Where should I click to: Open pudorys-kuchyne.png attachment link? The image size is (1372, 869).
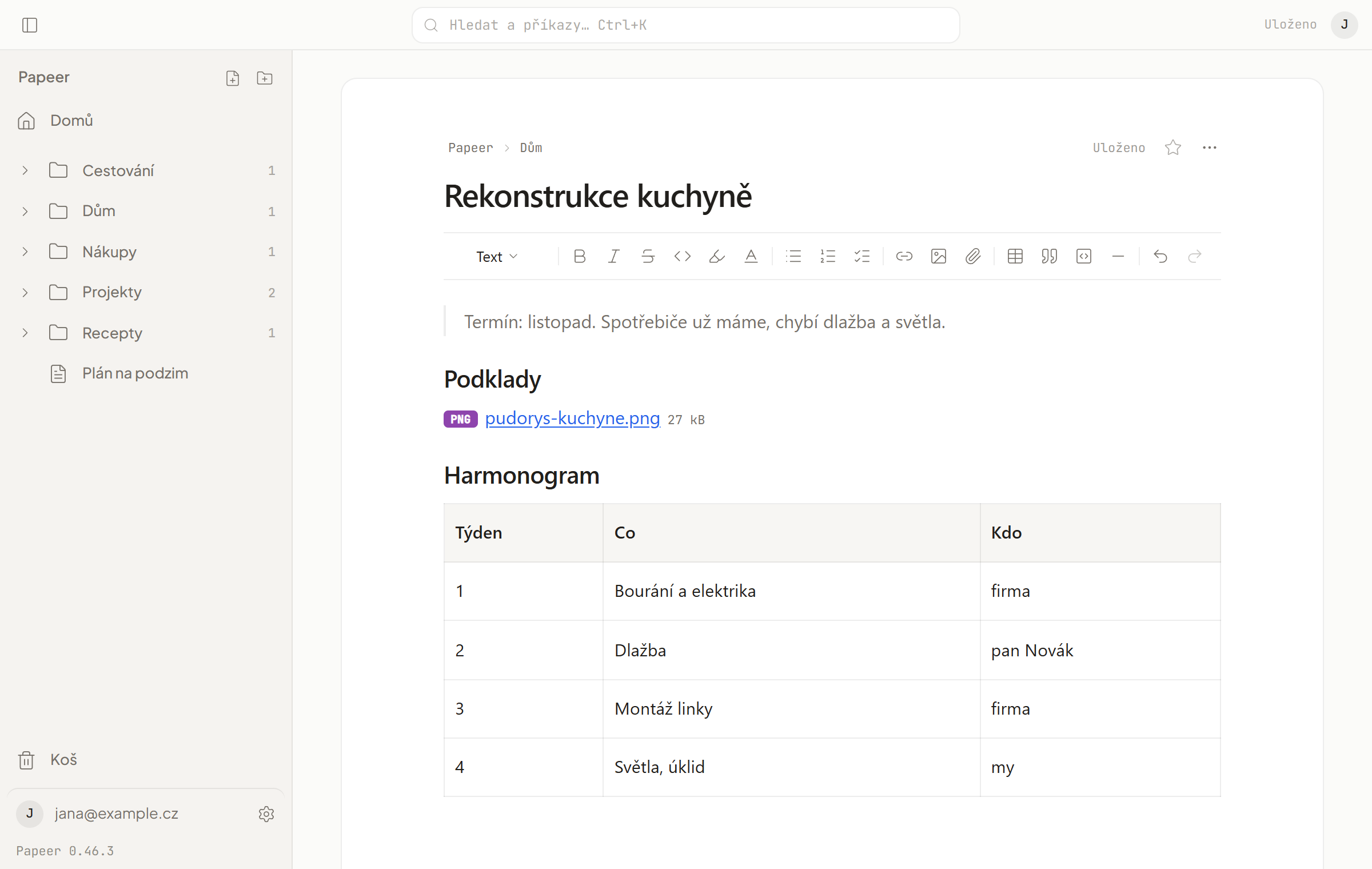click(x=572, y=418)
